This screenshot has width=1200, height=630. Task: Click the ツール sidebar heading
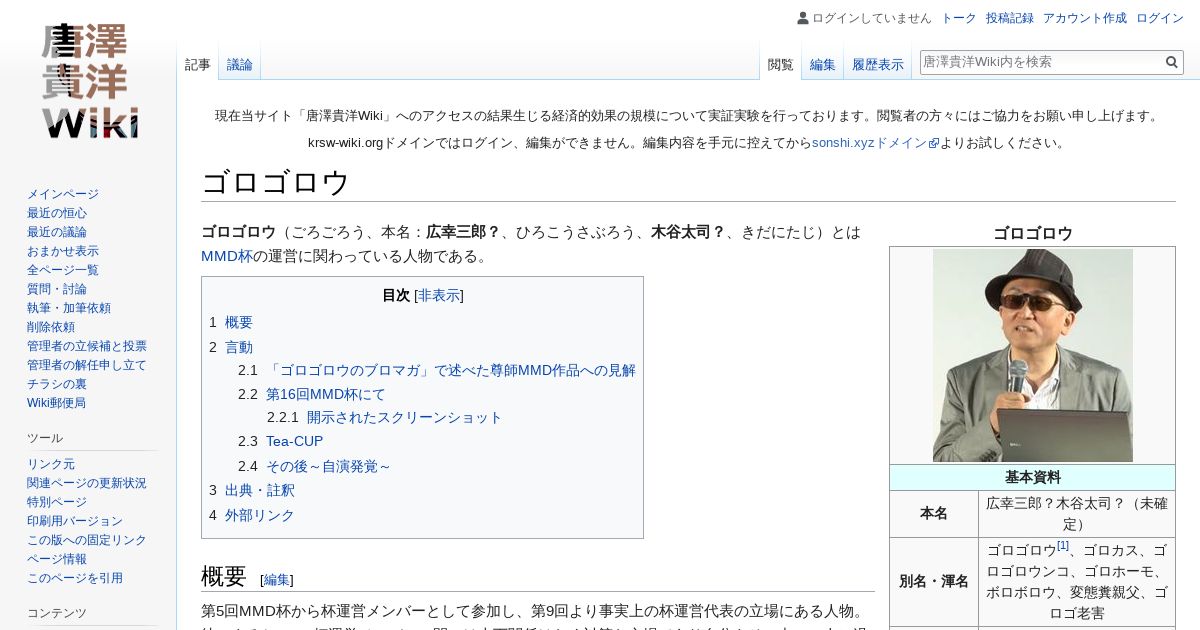(x=45, y=438)
